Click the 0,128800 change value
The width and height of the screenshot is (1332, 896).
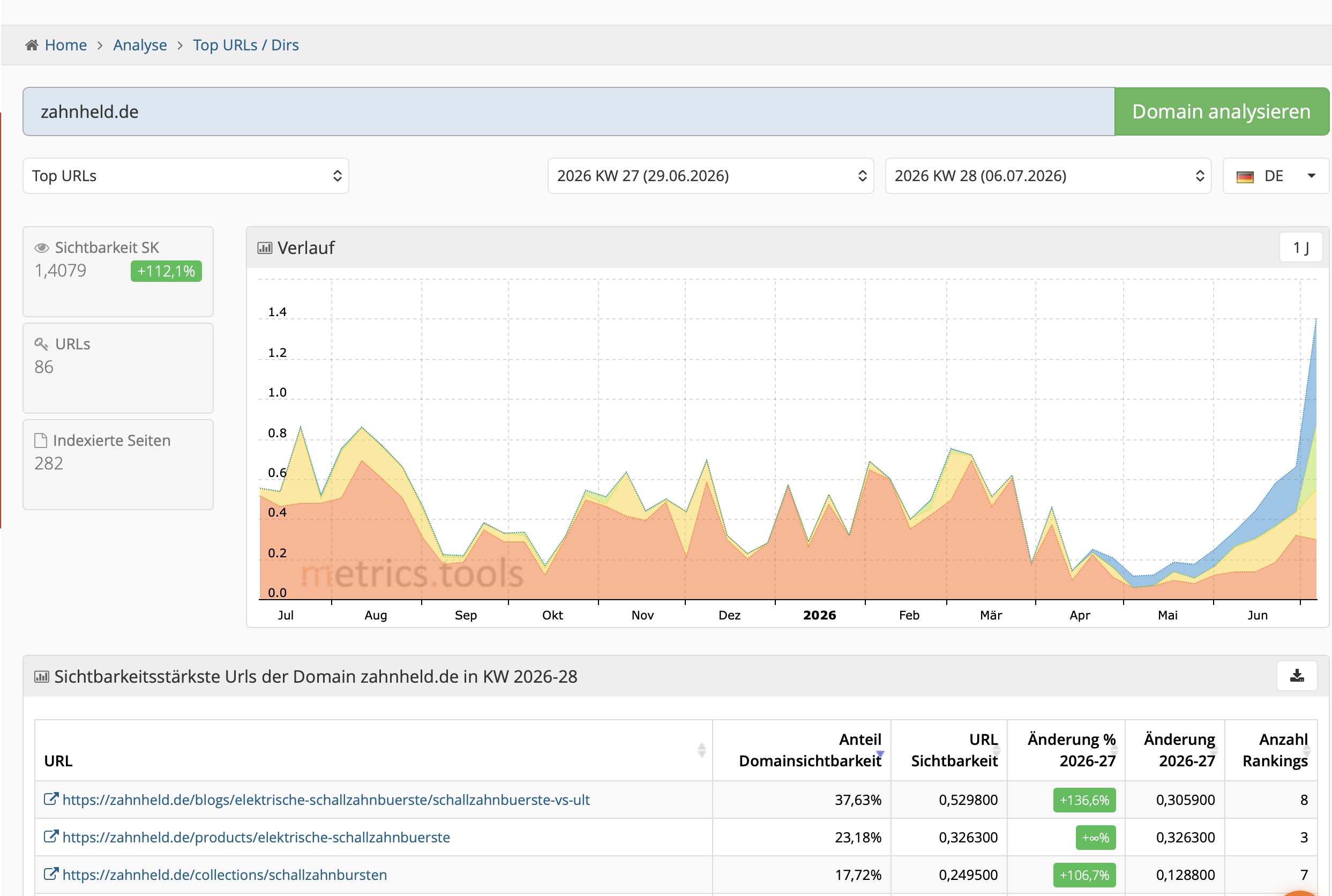[x=1185, y=876]
